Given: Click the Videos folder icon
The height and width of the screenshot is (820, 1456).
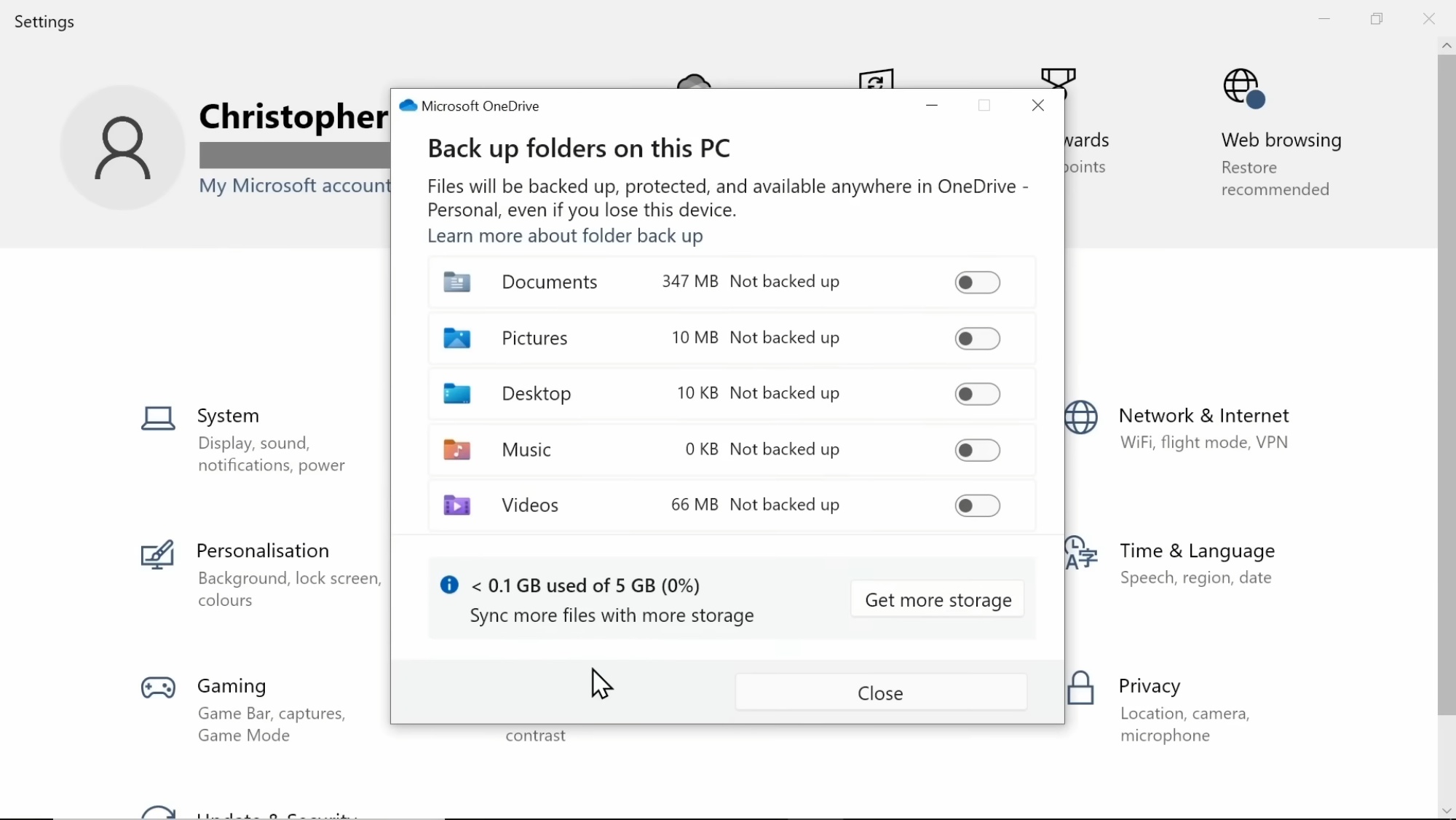Looking at the screenshot, I should (457, 505).
